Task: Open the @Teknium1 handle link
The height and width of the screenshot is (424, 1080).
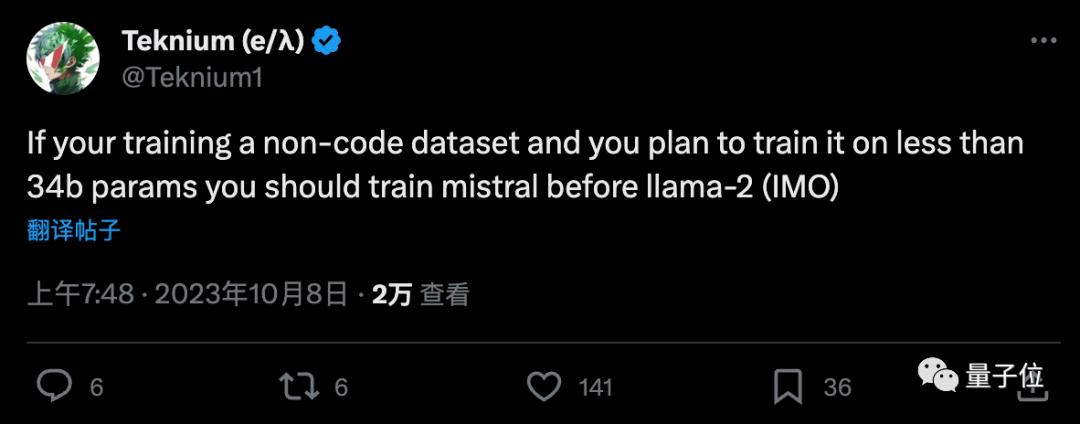Action: click(191, 76)
